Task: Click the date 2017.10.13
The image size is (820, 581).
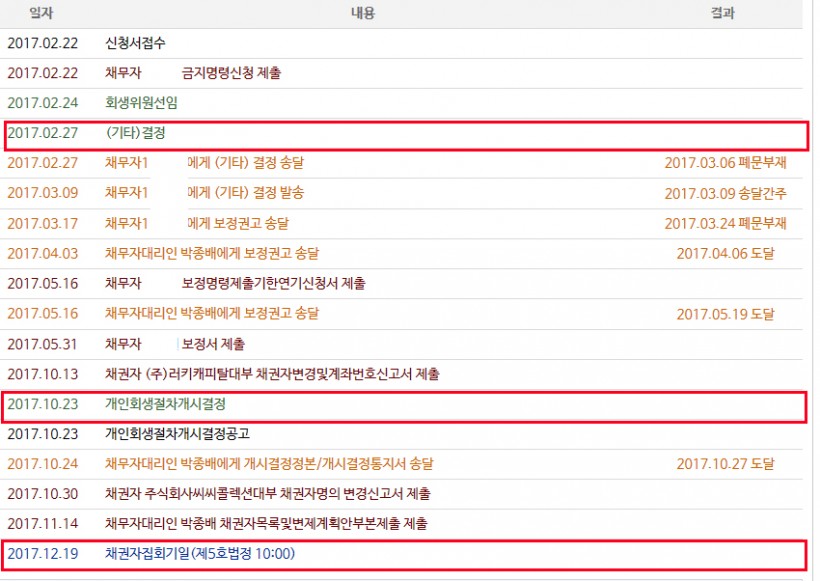Action: pyautogui.click(x=43, y=374)
